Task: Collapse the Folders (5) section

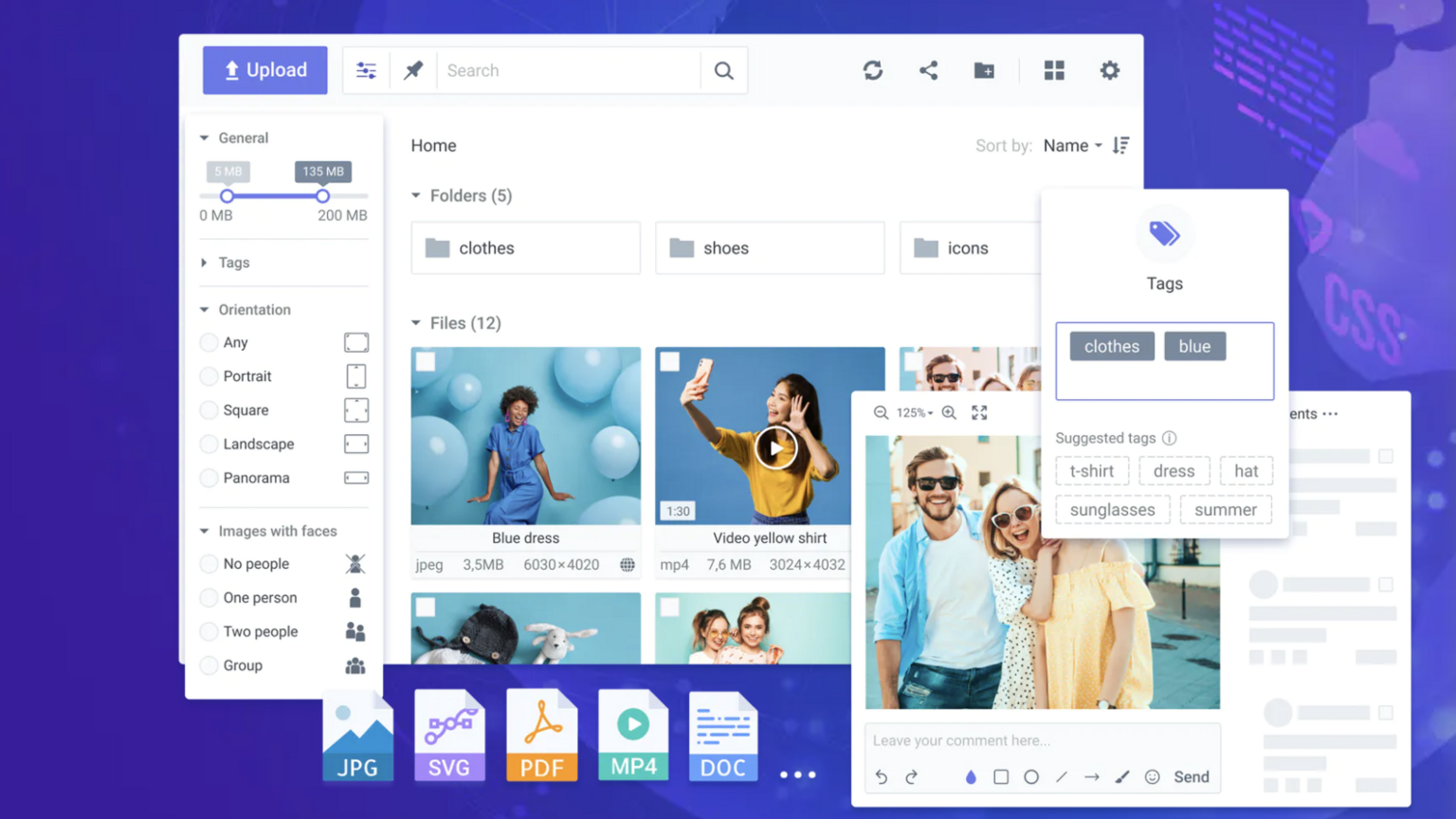Action: [416, 195]
